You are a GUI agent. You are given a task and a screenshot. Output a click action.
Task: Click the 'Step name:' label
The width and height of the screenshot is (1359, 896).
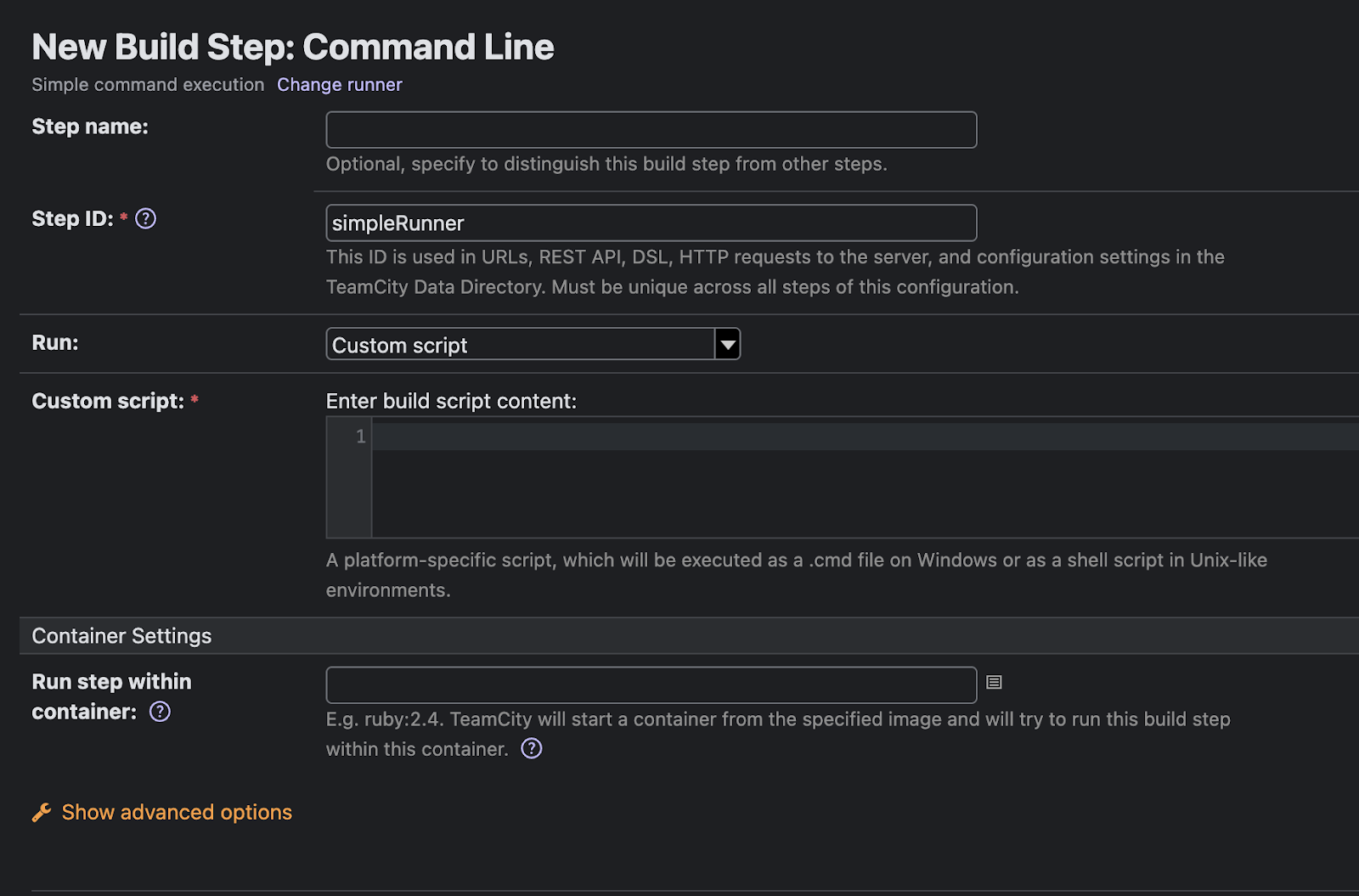pyautogui.click(x=90, y=127)
